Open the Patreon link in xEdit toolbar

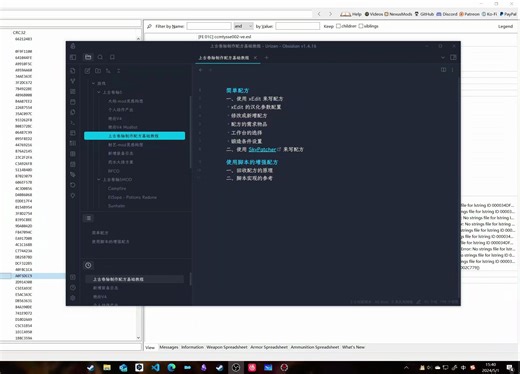469,14
